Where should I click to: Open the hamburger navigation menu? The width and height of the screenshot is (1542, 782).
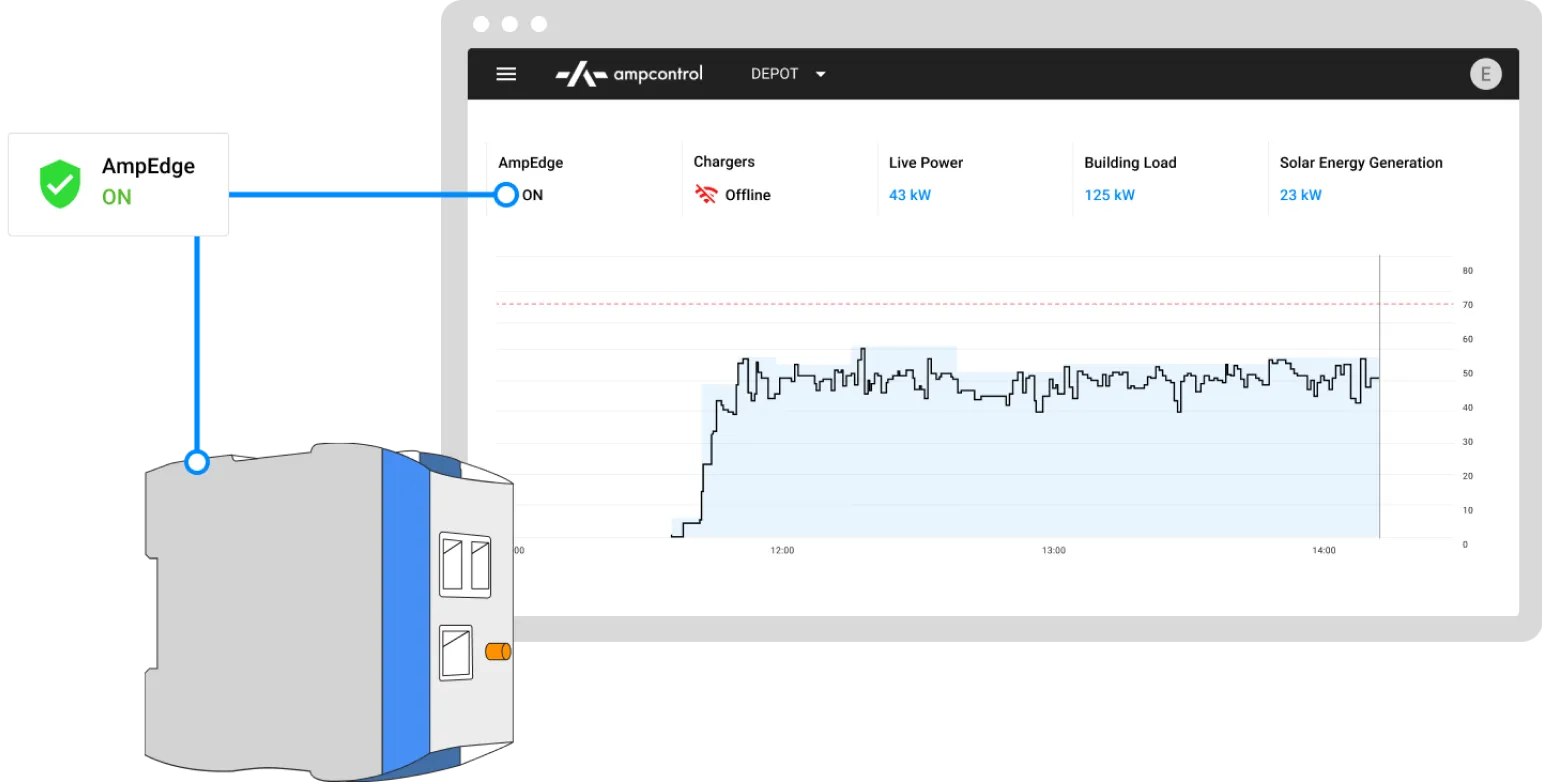point(506,74)
